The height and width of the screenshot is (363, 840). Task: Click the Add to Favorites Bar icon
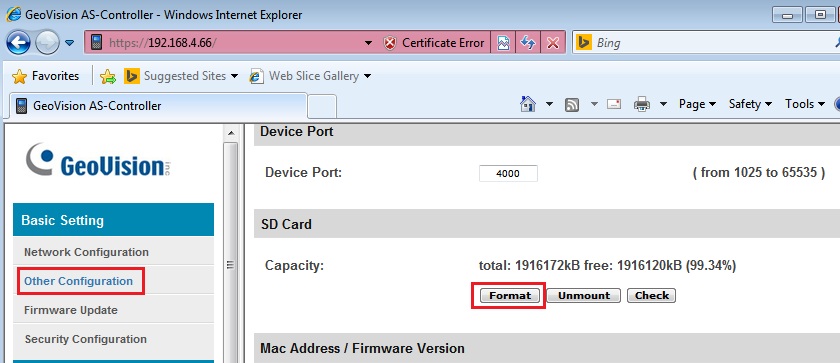(108, 77)
